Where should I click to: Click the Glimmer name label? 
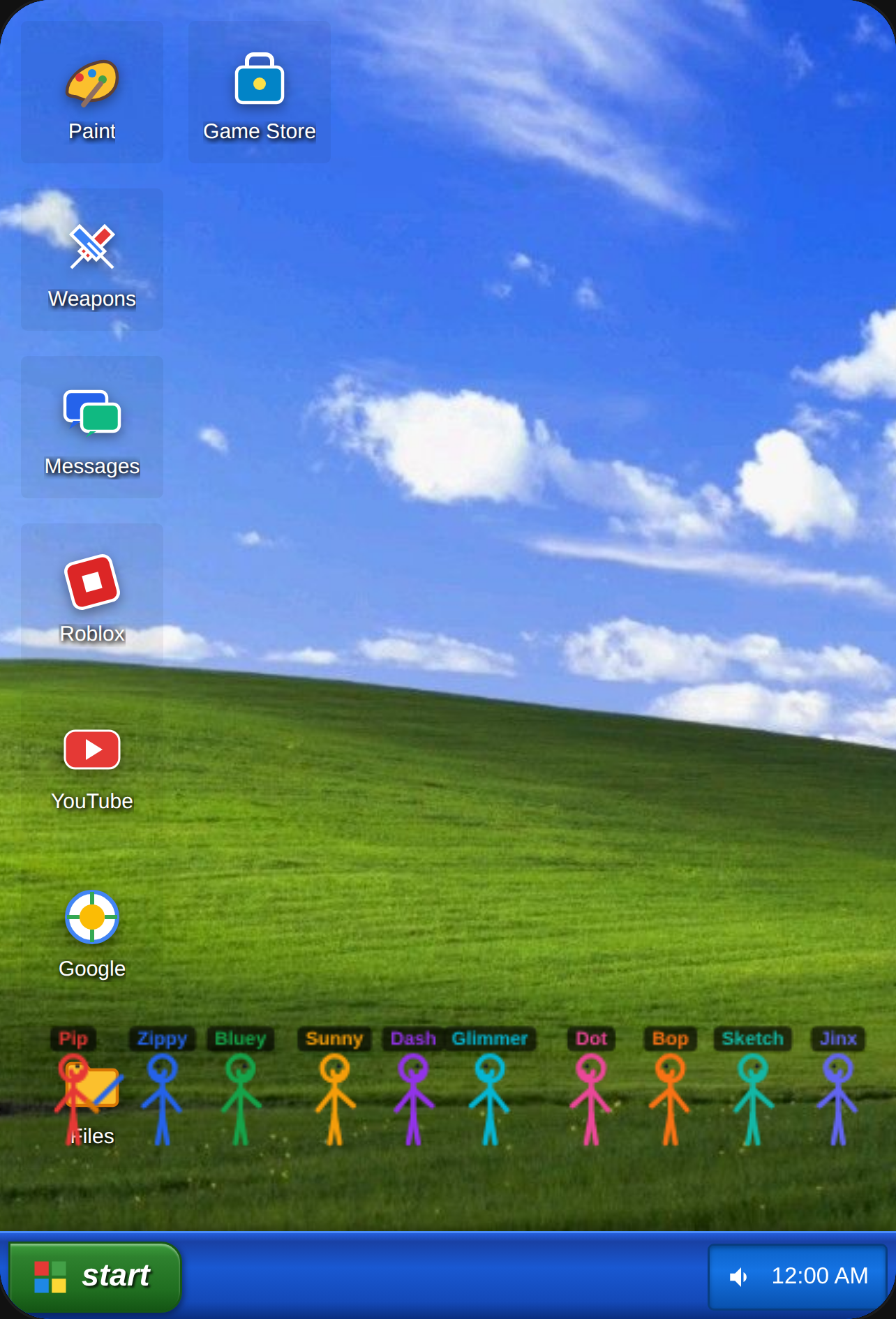490,1038
